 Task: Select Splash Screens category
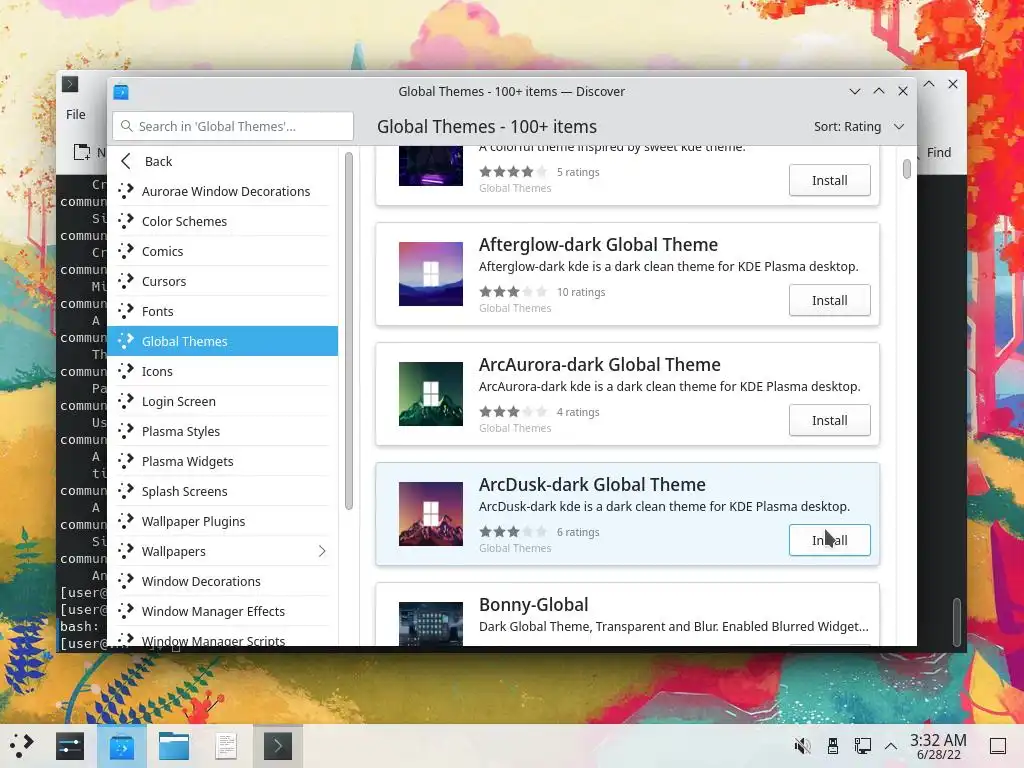[x=222, y=492]
